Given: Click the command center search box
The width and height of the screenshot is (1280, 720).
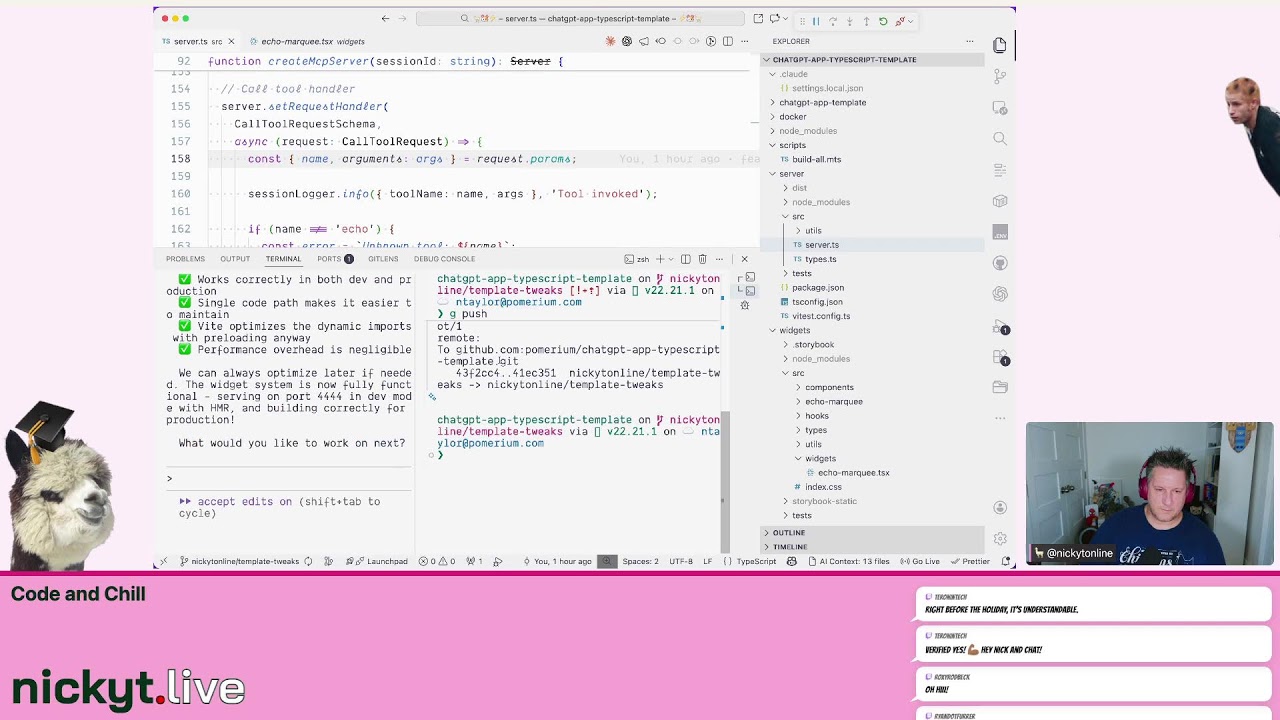Looking at the screenshot, I should (580, 19).
